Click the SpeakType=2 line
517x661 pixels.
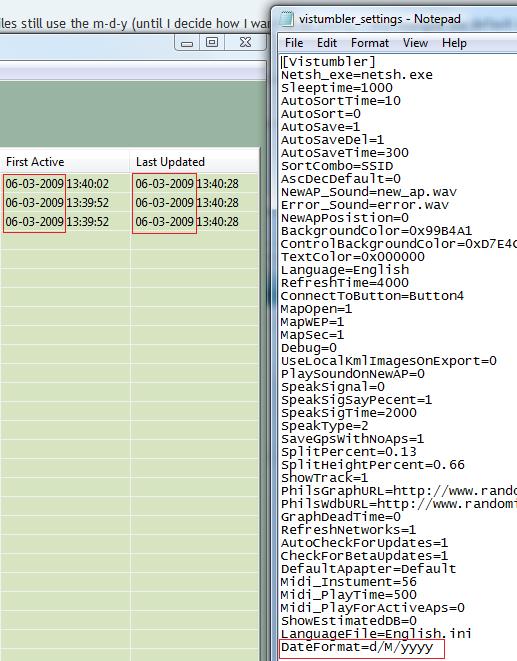tap(324, 426)
